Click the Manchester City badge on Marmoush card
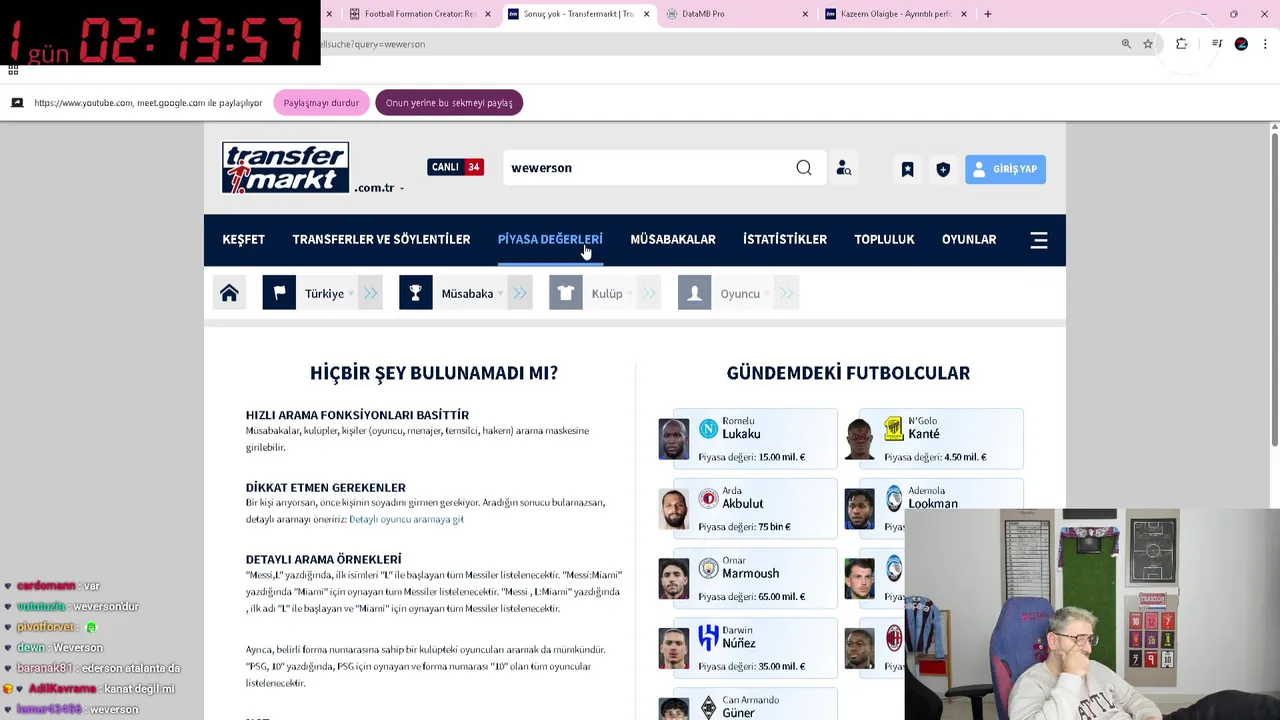This screenshot has height=720, width=1280. point(708,569)
